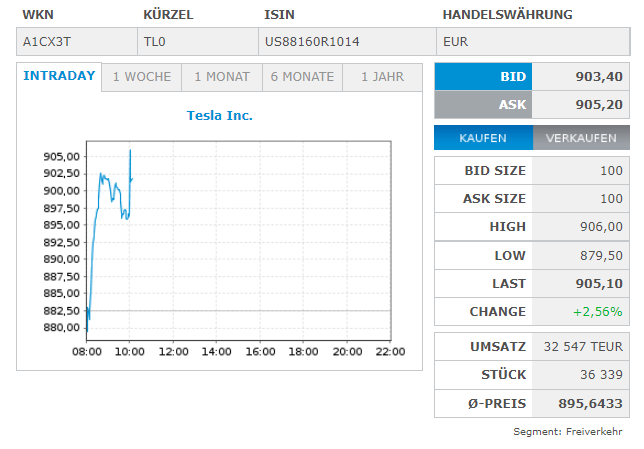Screen dimensions: 644x449
Task: Click the Ø-Preis value 895,6433
Action: (x=589, y=403)
